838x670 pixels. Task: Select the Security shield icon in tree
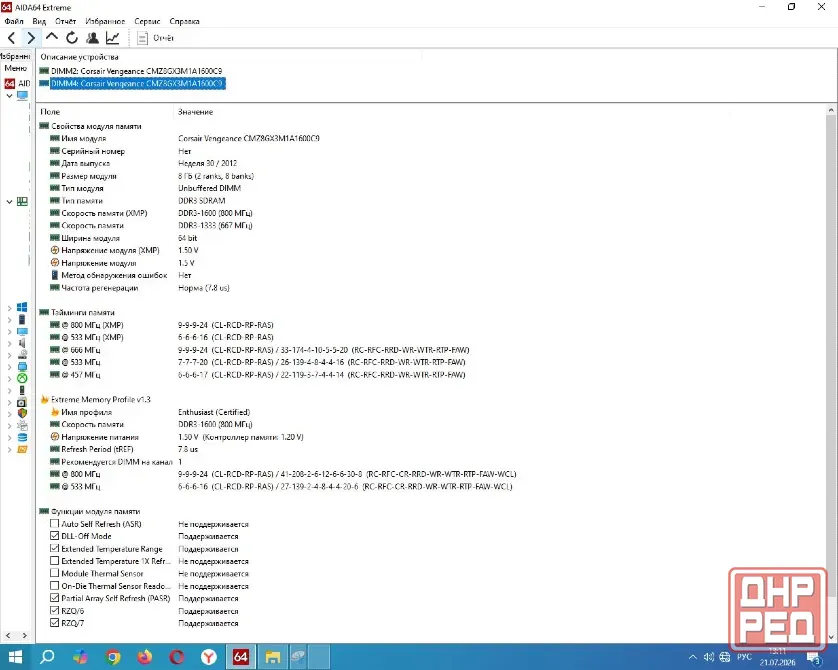(22, 414)
